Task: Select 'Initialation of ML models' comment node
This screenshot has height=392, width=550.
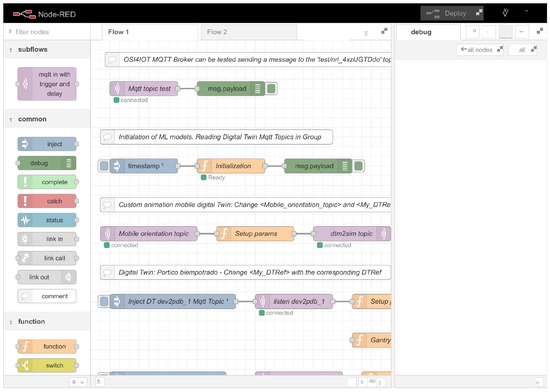Action: pos(216,137)
